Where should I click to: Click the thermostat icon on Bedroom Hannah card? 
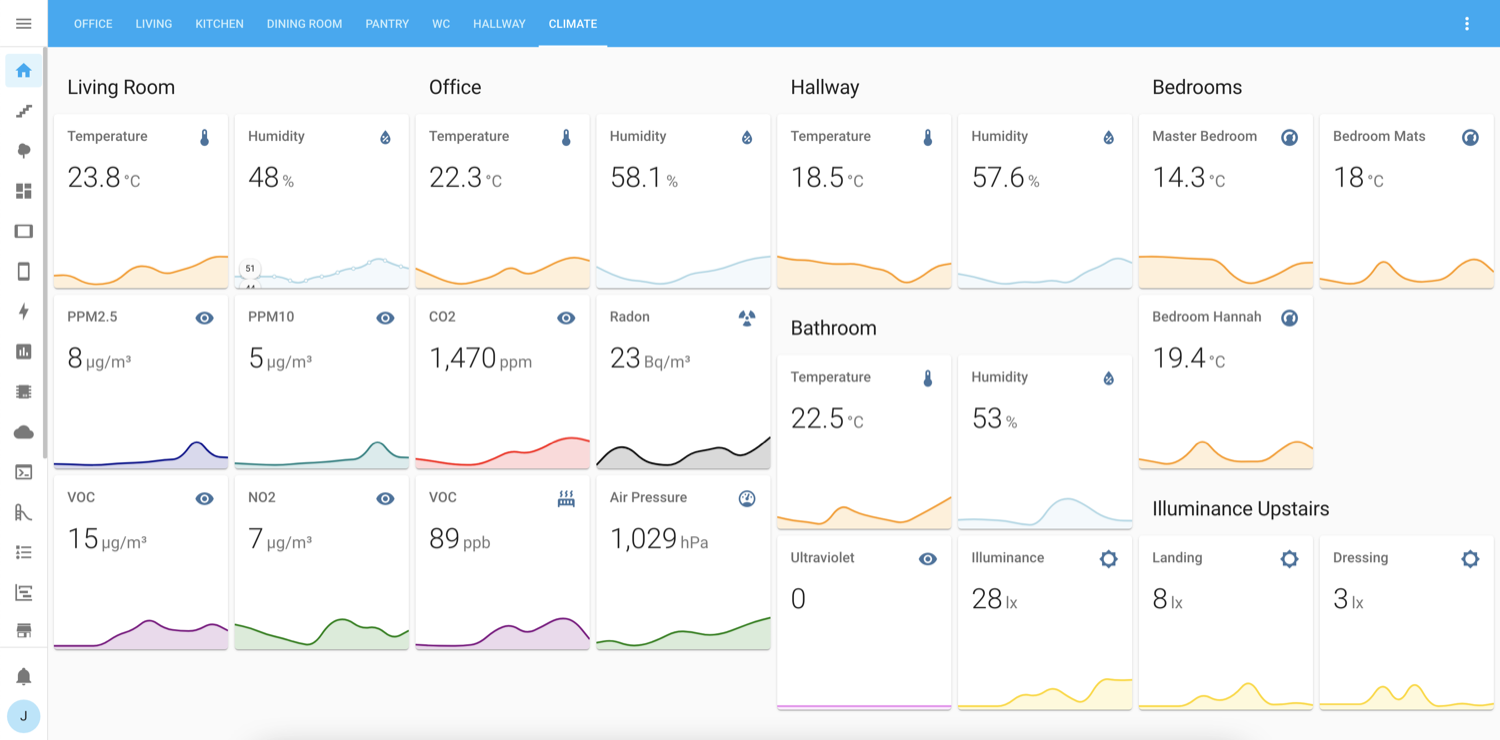[x=1290, y=318]
